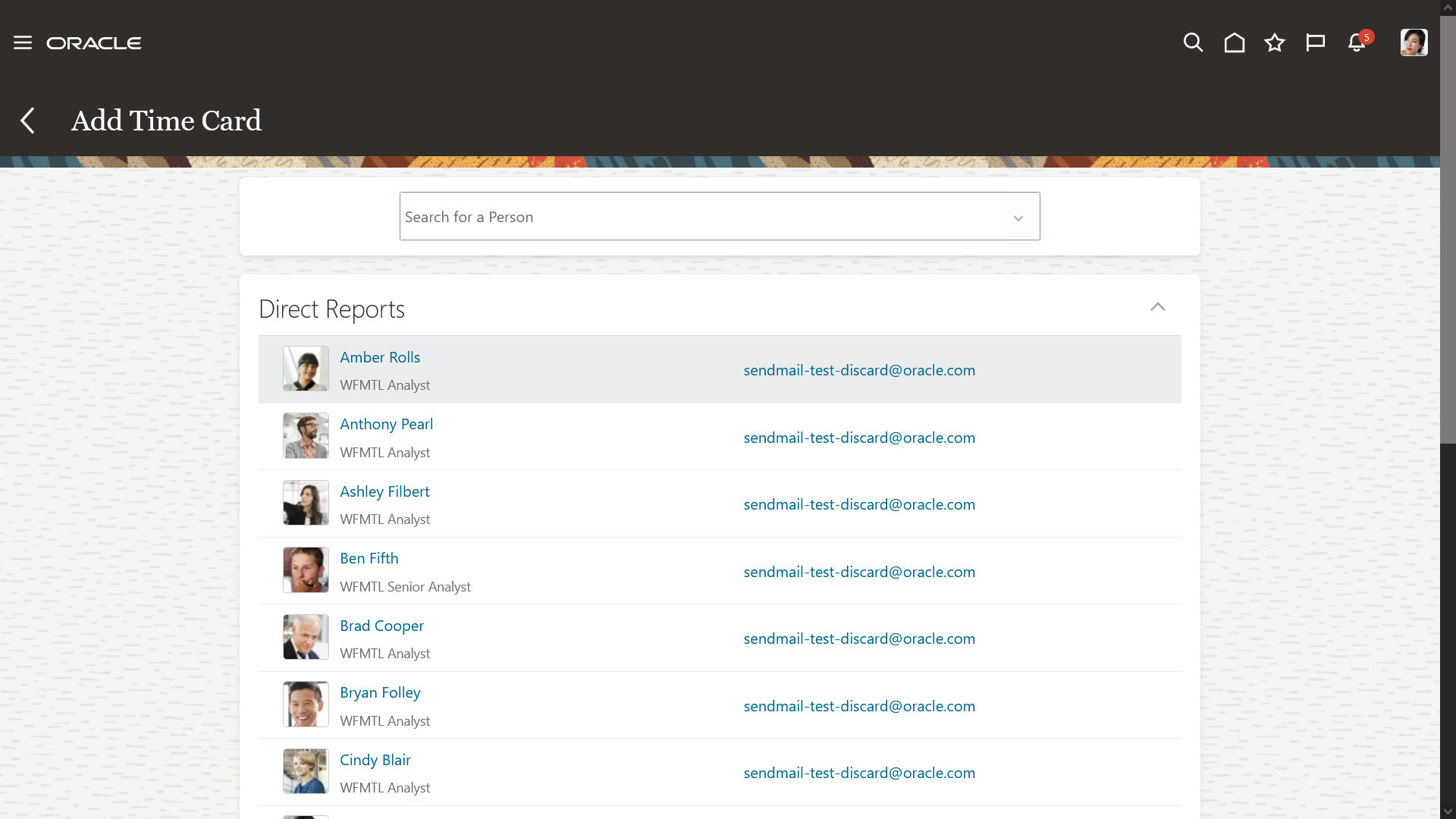The height and width of the screenshot is (819, 1456).
Task: Click the Oracle logo
Action: (94, 43)
